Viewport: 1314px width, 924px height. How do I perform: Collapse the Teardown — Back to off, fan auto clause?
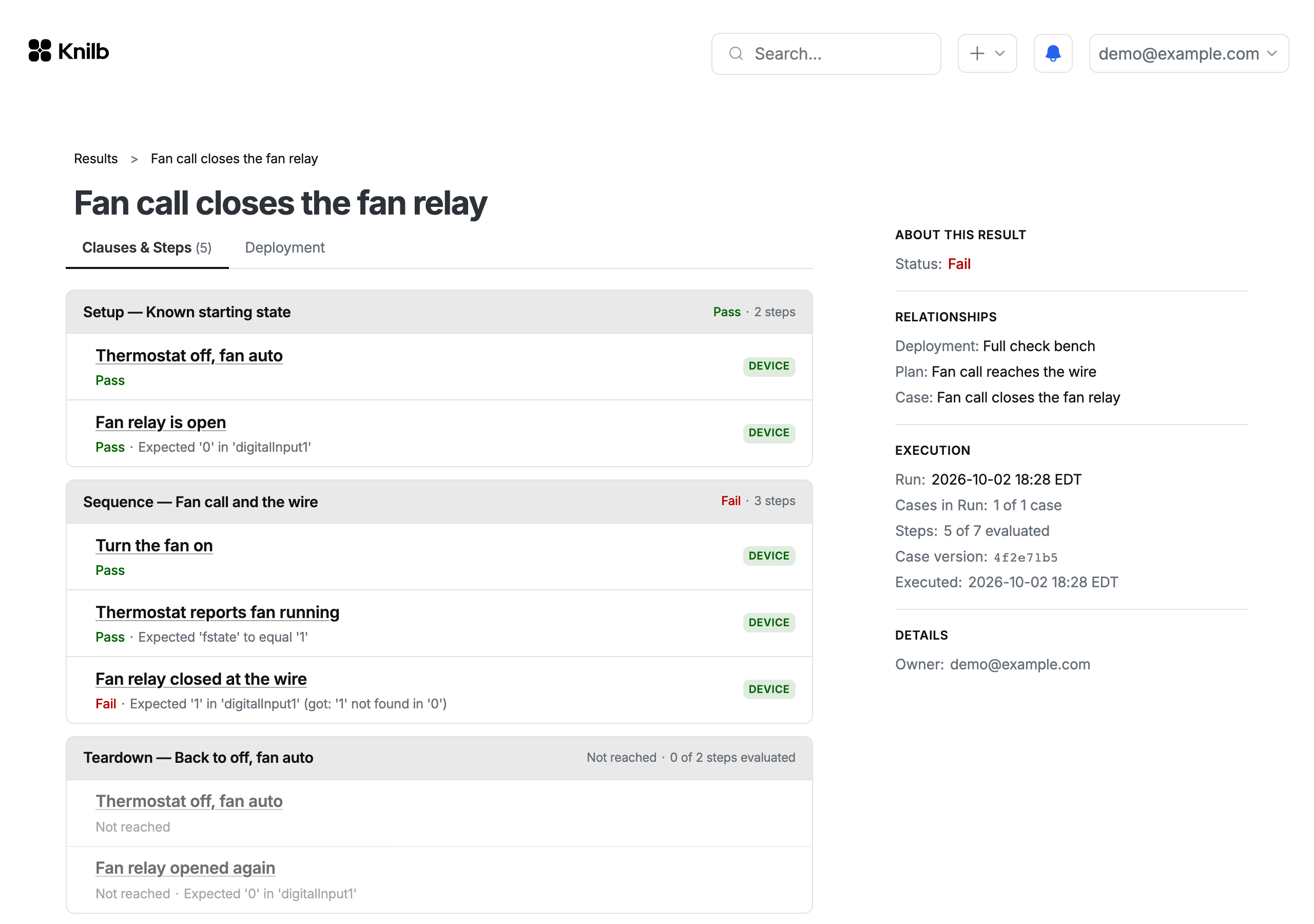(x=439, y=757)
